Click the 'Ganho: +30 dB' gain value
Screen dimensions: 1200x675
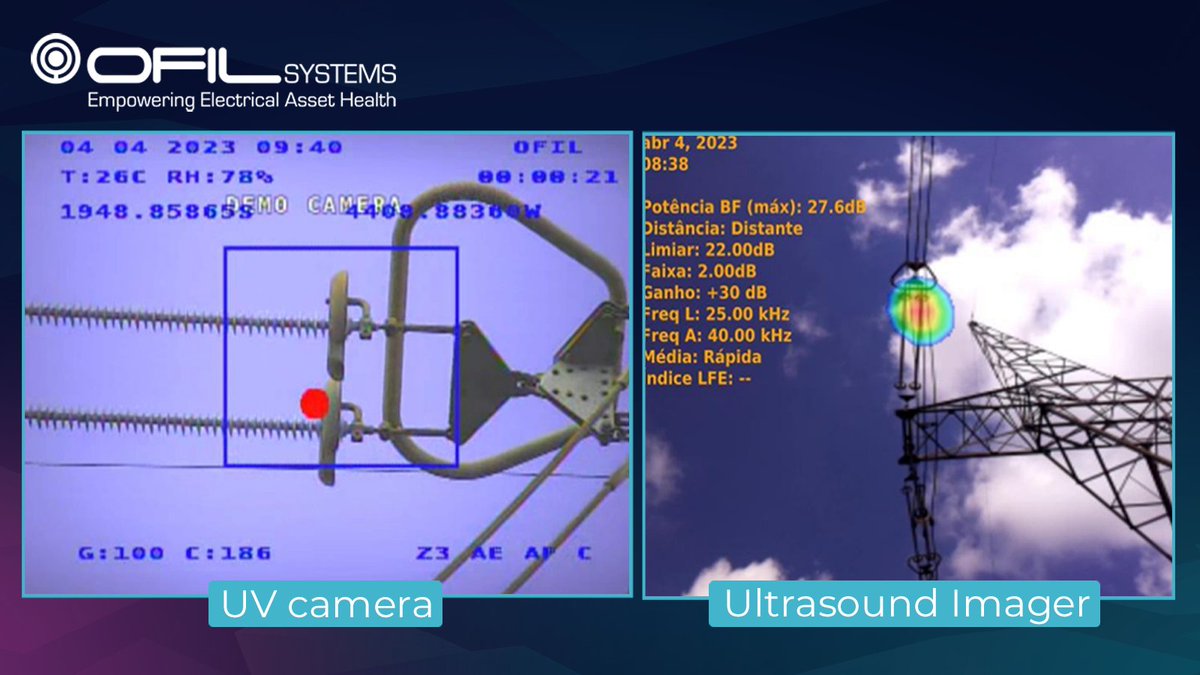coord(705,292)
